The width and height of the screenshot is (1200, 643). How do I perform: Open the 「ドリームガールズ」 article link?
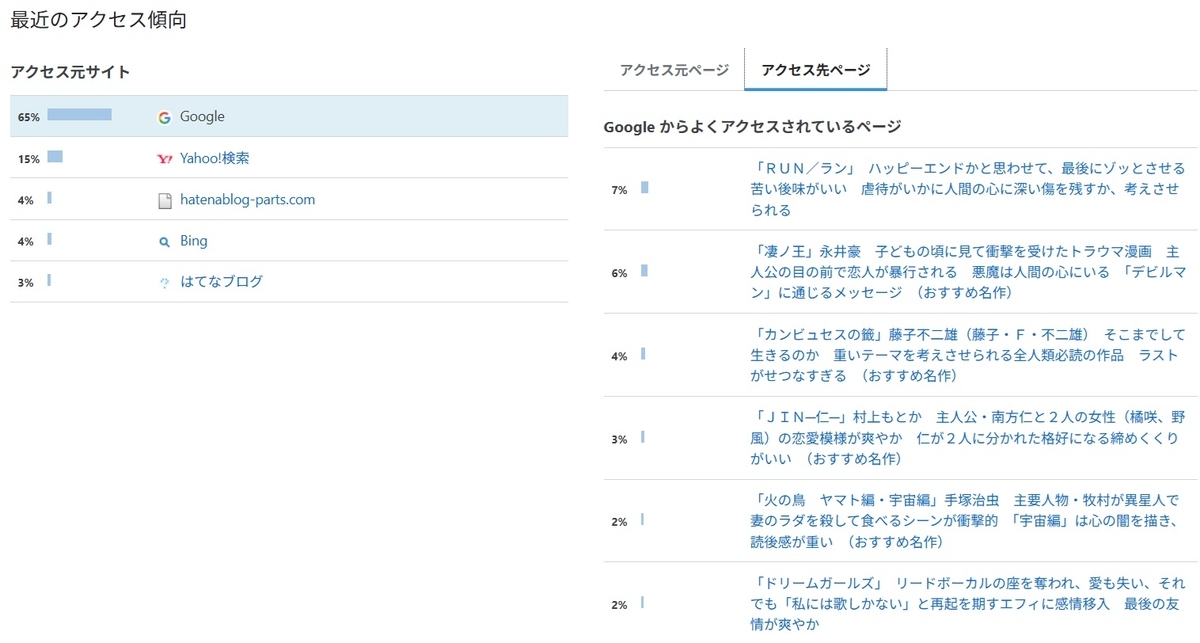967,604
